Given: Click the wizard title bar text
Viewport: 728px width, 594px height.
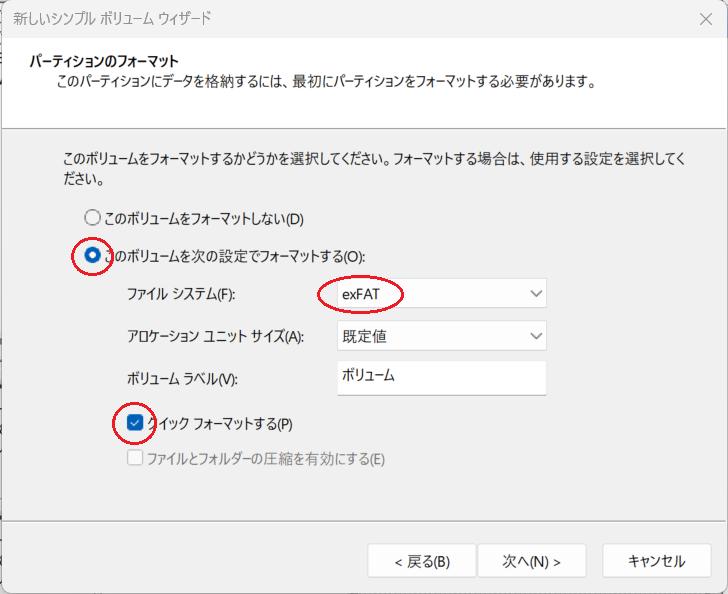Looking at the screenshot, I should (112, 19).
